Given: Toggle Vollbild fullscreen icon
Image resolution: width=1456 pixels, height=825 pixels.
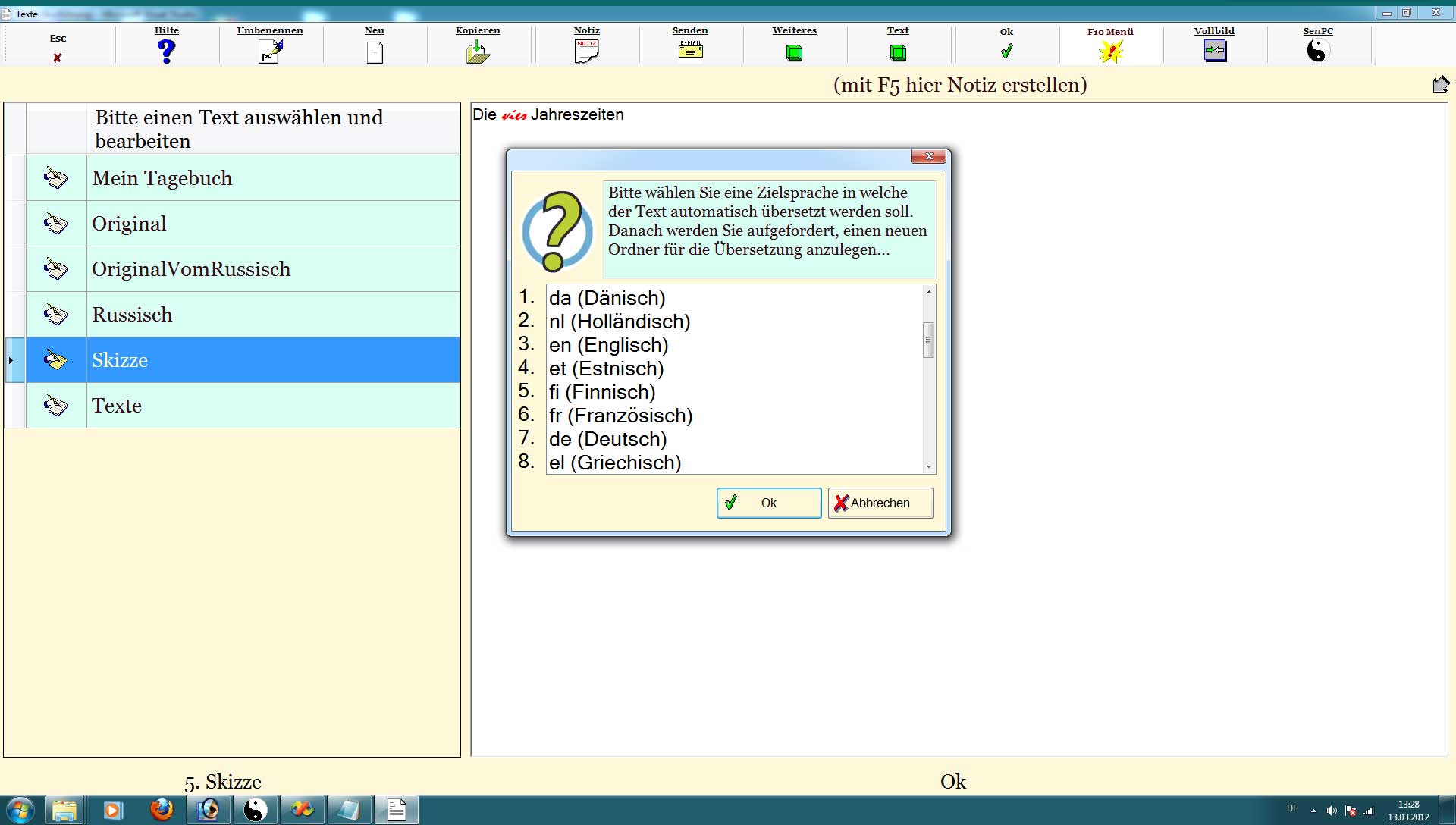Looking at the screenshot, I should pos(1214,51).
